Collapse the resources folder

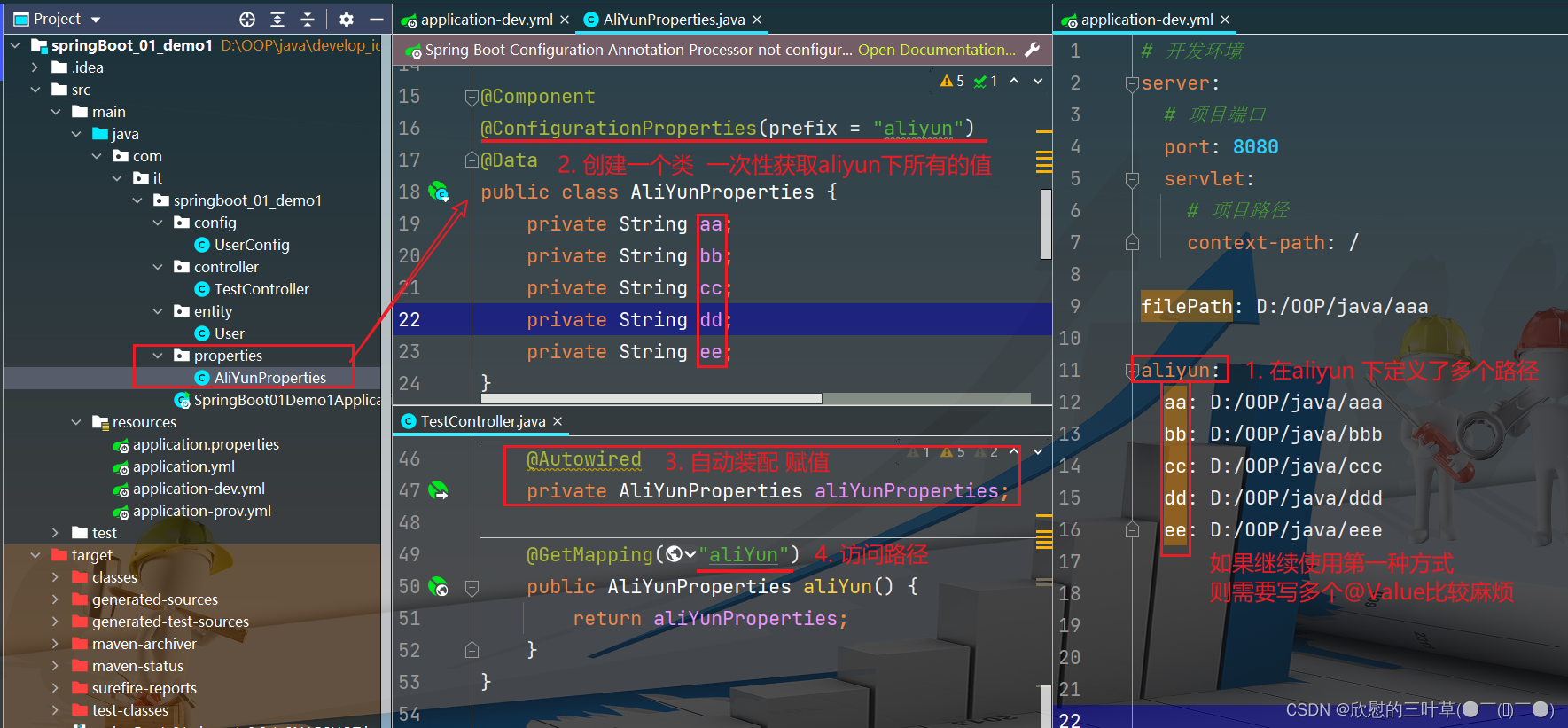pyautogui.click(x=76, y=422)
